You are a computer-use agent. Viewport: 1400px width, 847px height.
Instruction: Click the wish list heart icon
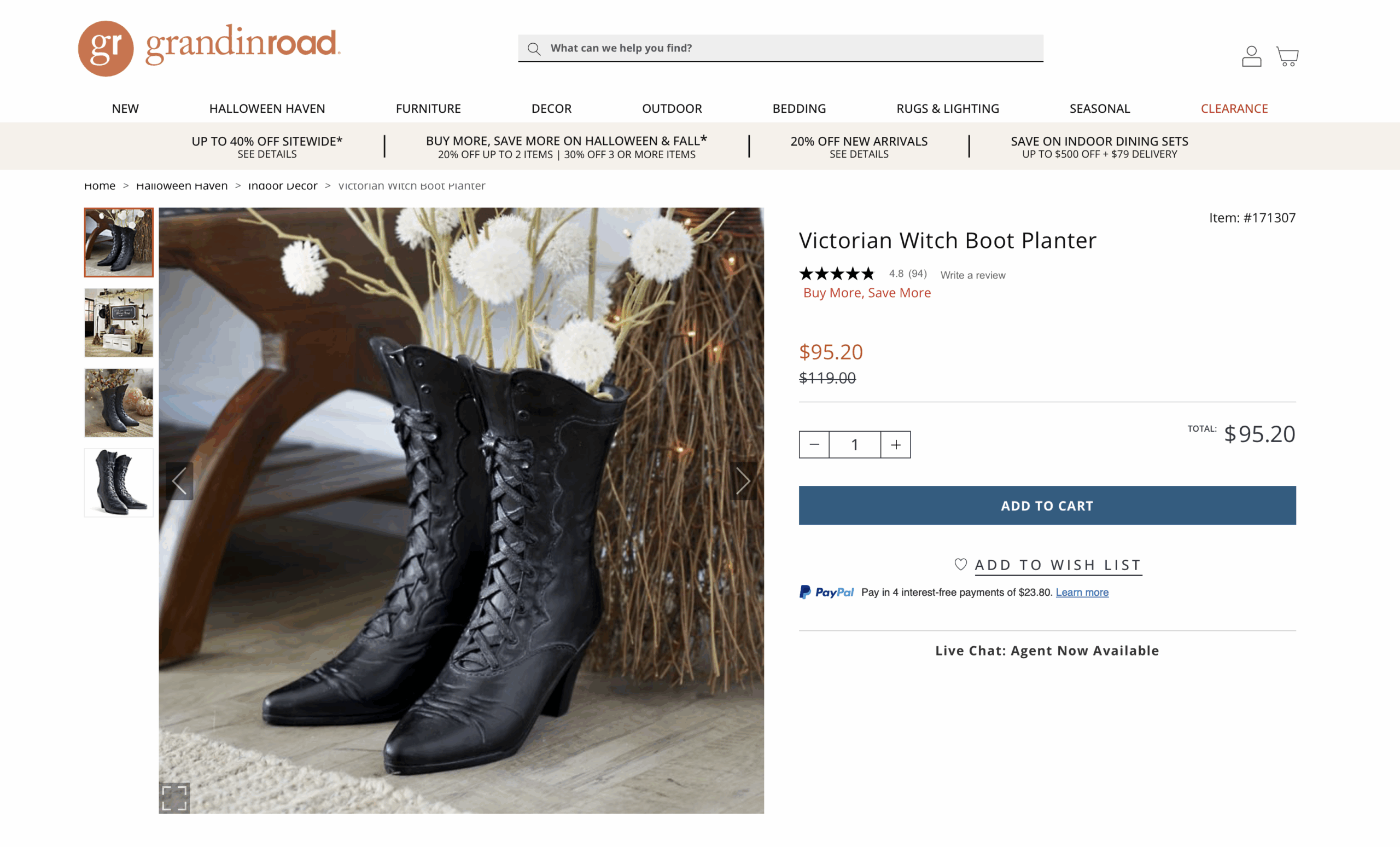click(960, 565)
